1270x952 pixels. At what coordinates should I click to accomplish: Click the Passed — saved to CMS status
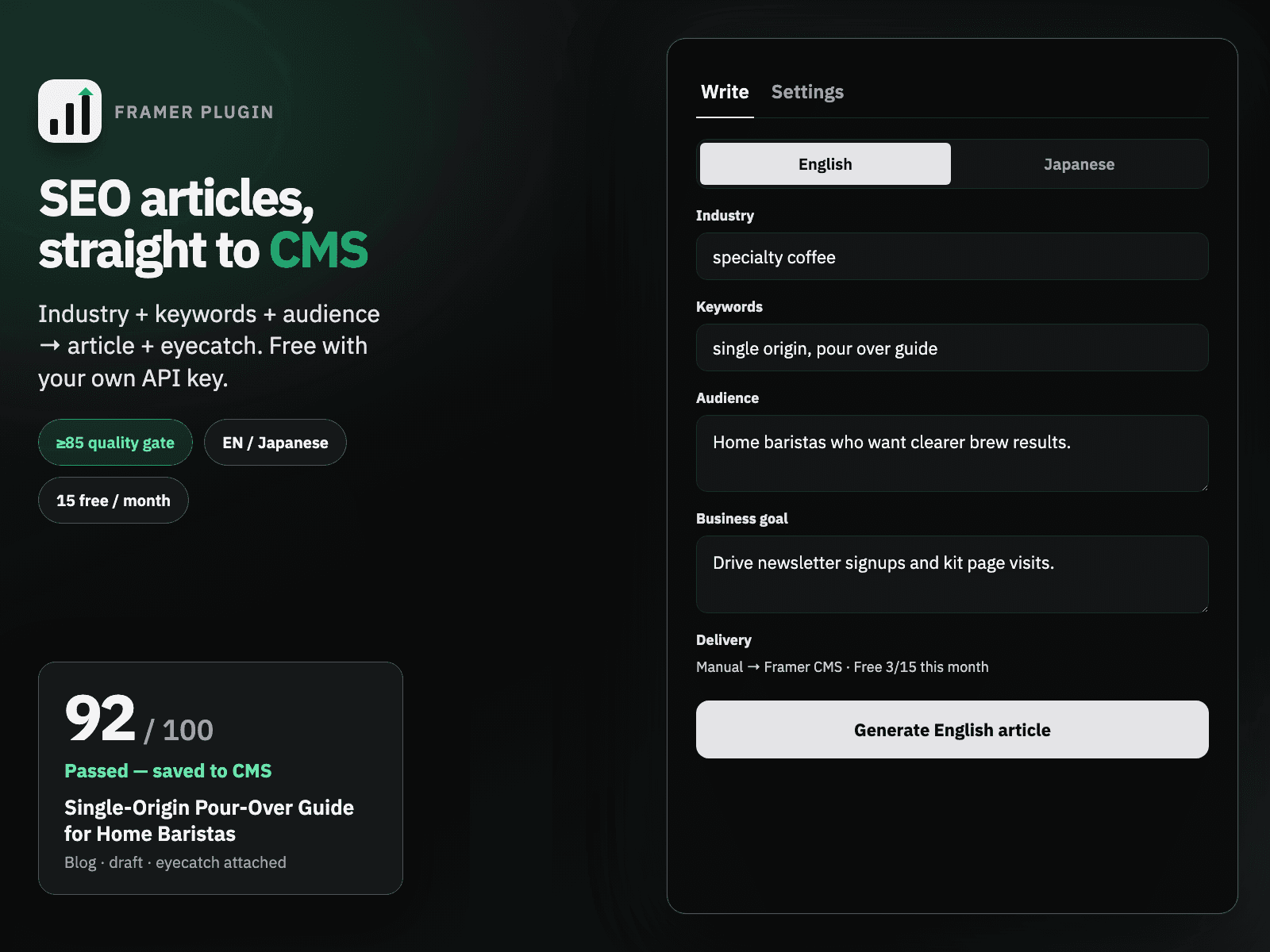pos(168,770)
